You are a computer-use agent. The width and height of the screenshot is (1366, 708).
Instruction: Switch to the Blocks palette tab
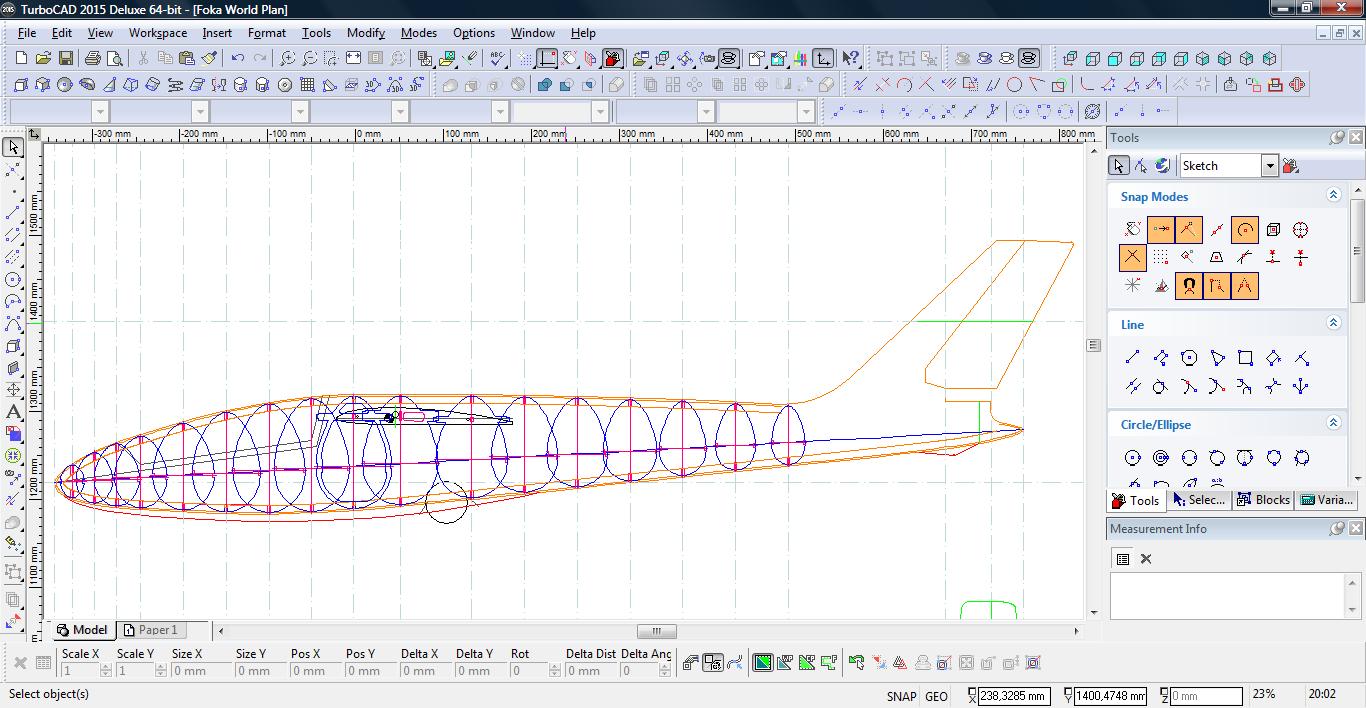coord(1264,500)
